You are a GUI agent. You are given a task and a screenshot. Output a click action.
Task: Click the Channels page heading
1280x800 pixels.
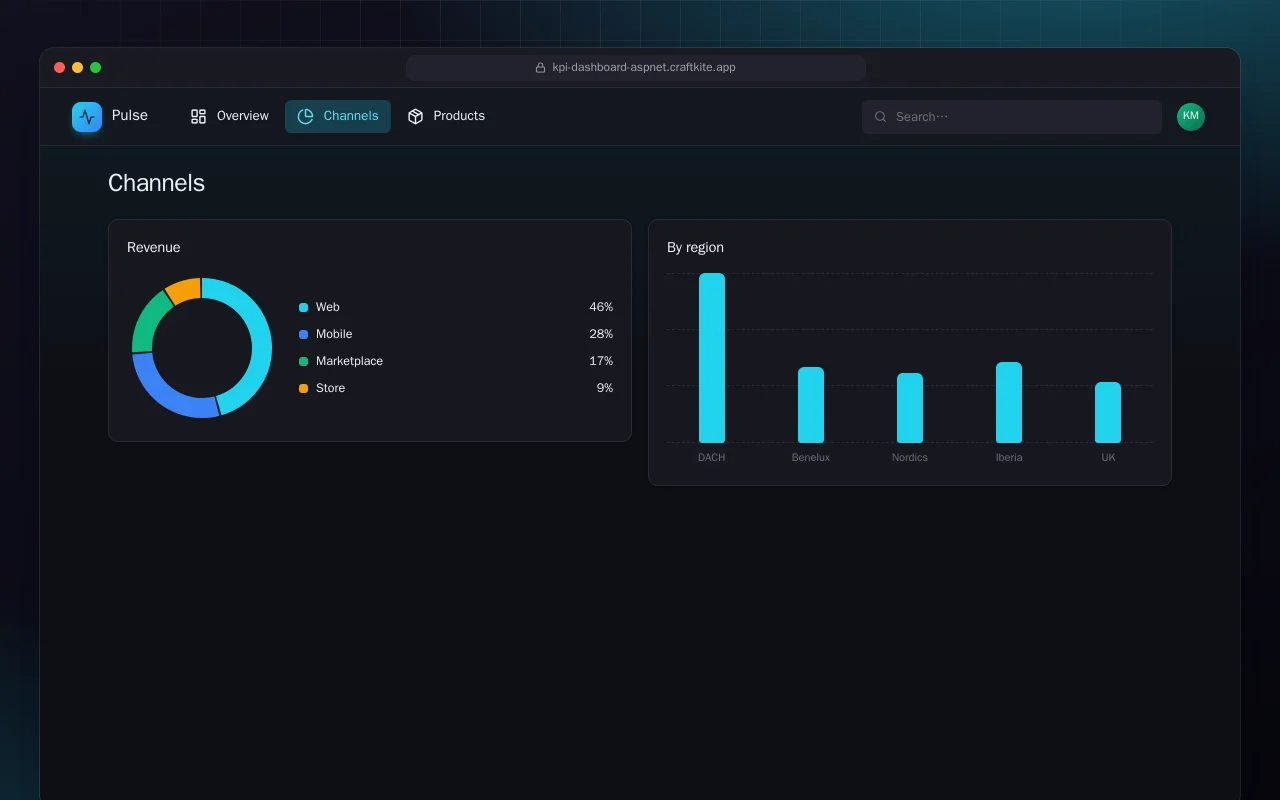tap(156, 183)
